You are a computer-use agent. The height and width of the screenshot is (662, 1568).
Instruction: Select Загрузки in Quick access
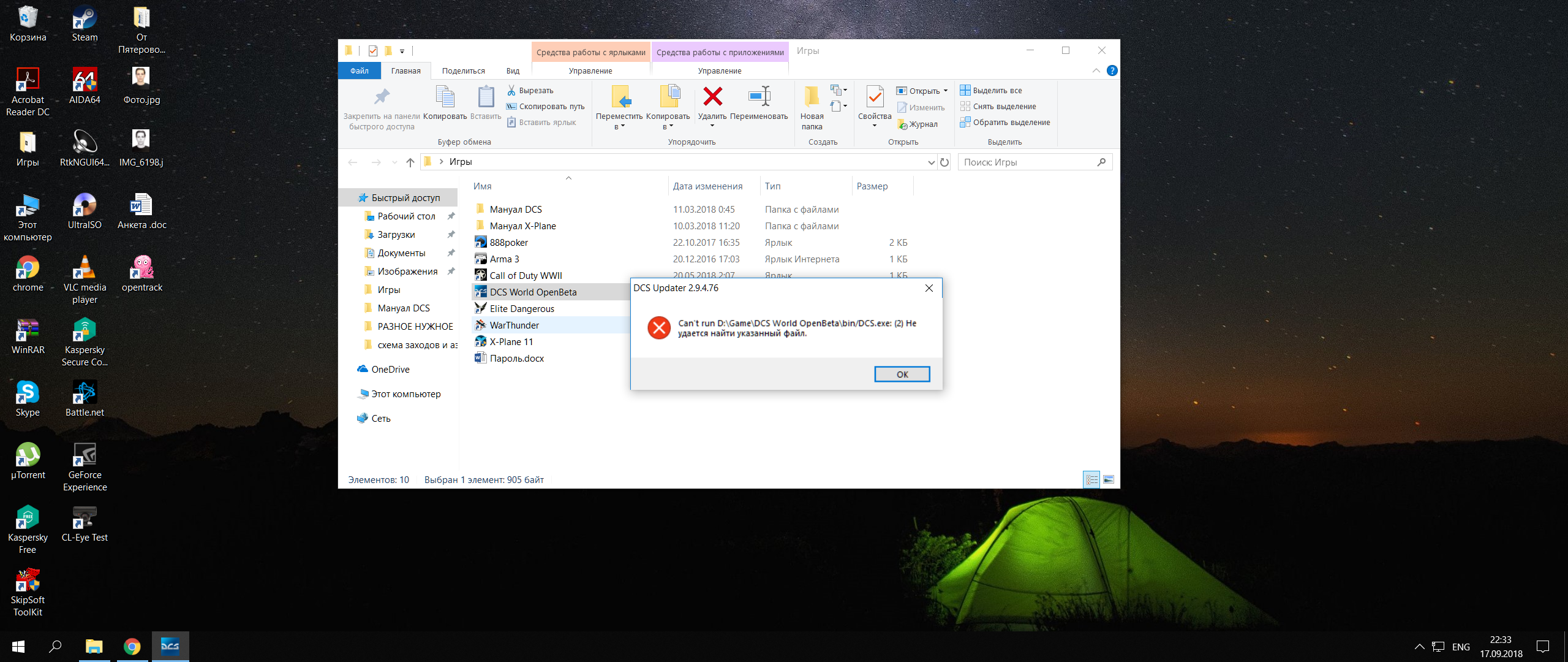tap(396, 235)
